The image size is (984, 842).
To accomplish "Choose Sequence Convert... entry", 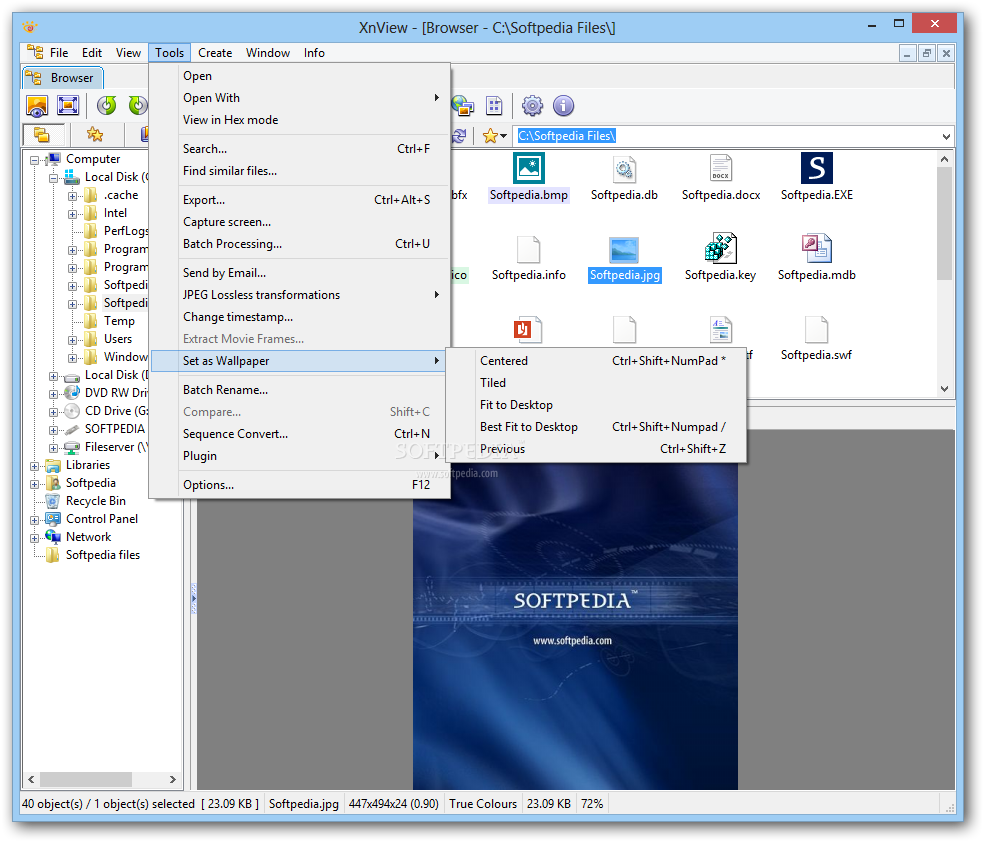I will (299, 434).
